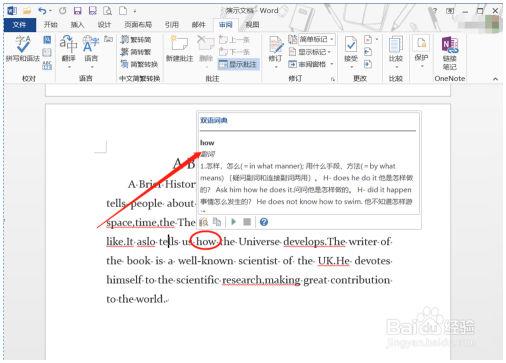
Task: Collapse the ribbon with the chevron
Action: (495, 79)
